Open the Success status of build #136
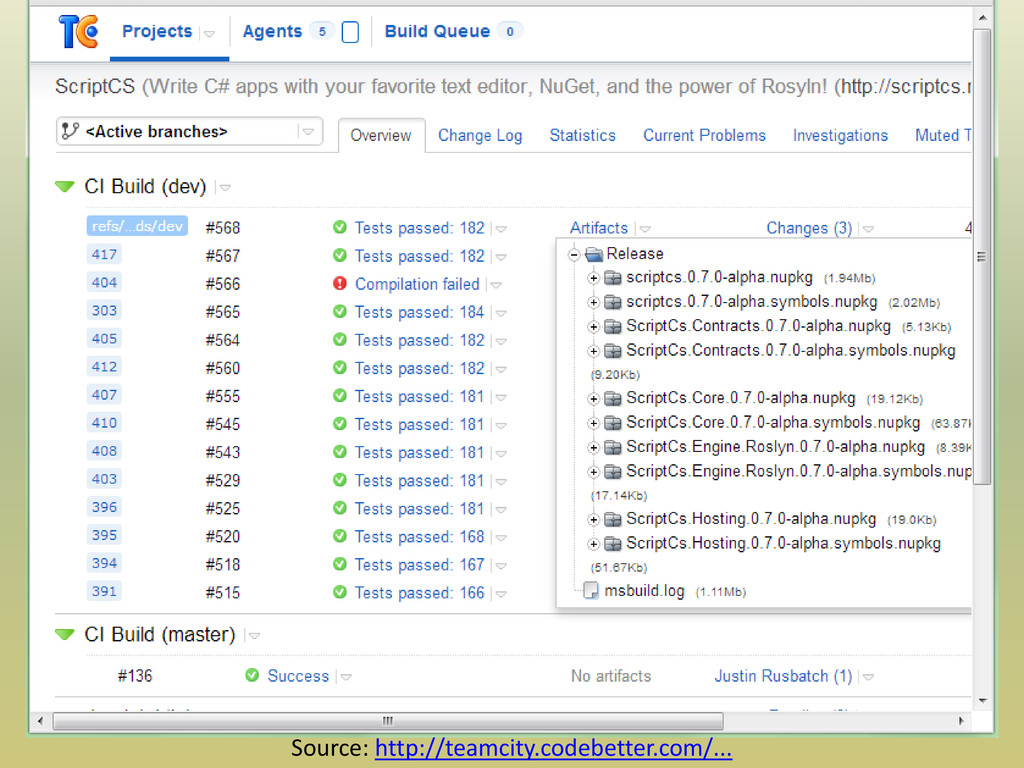Viewport: 1024px width, 768px height. pyautogui.click(x=298, y=676)
